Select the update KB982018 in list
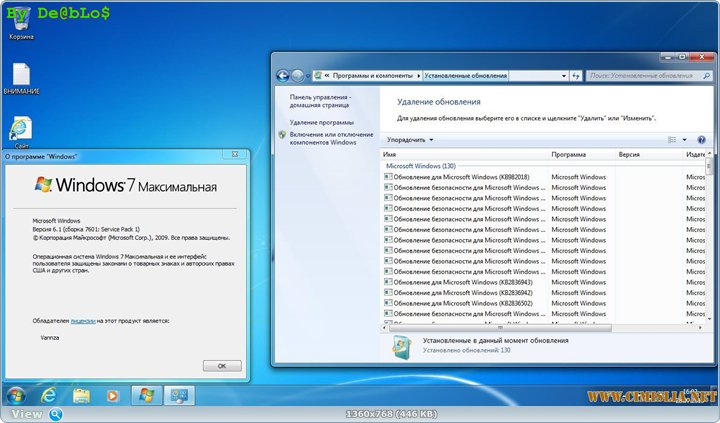This screenshot has width=720, height=423. pyautogui.click(x=460, y=177)
